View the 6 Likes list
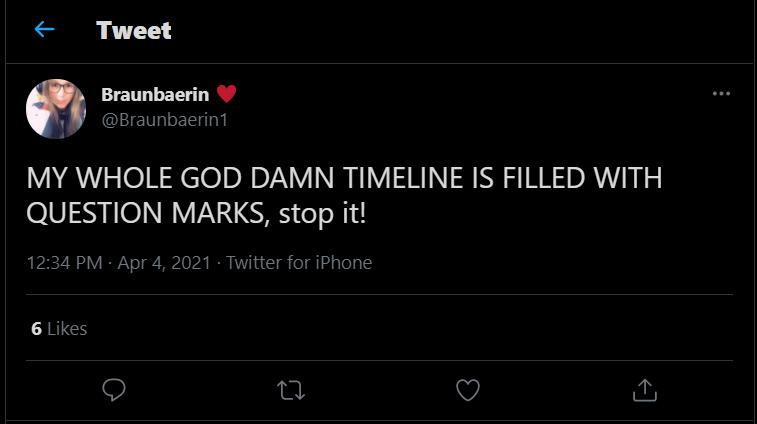Image resolution: width=757 pixels, height=424 pixels. point(59,328)
